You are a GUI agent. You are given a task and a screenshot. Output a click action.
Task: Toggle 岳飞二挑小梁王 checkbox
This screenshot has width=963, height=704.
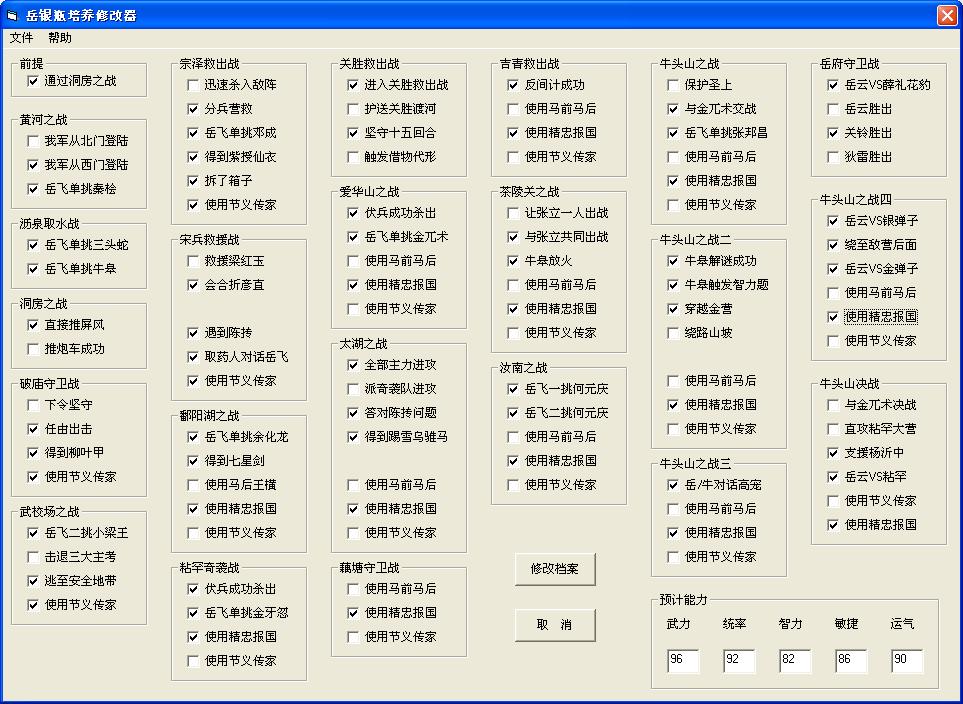click(x=33, y=533)
